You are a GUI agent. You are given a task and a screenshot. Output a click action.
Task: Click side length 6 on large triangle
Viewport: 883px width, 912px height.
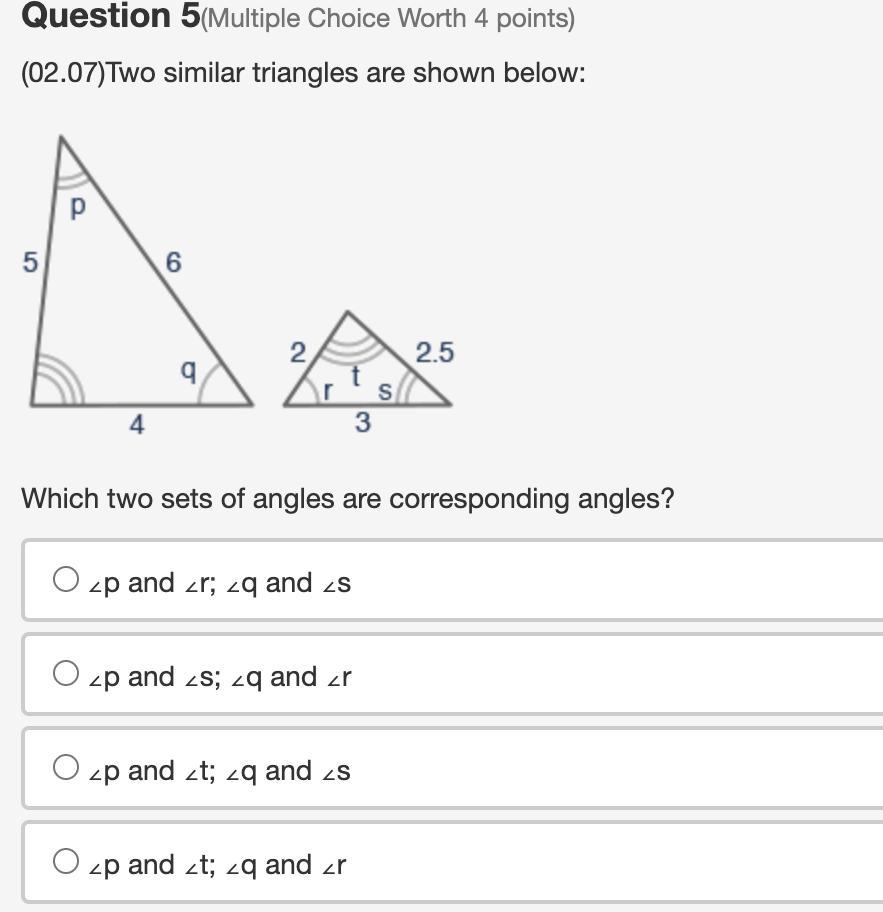tap(173, 262)
